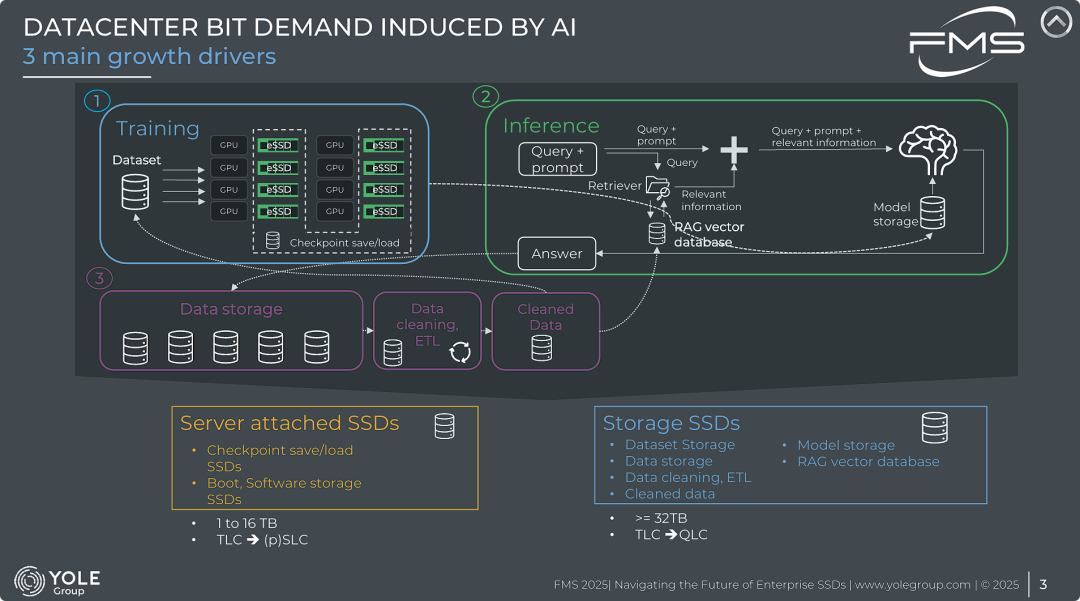The height and width of the screenshot is (601, 1080).
Task: Click the "Cleaned Data" heading in the purple box
Action: 546,317
